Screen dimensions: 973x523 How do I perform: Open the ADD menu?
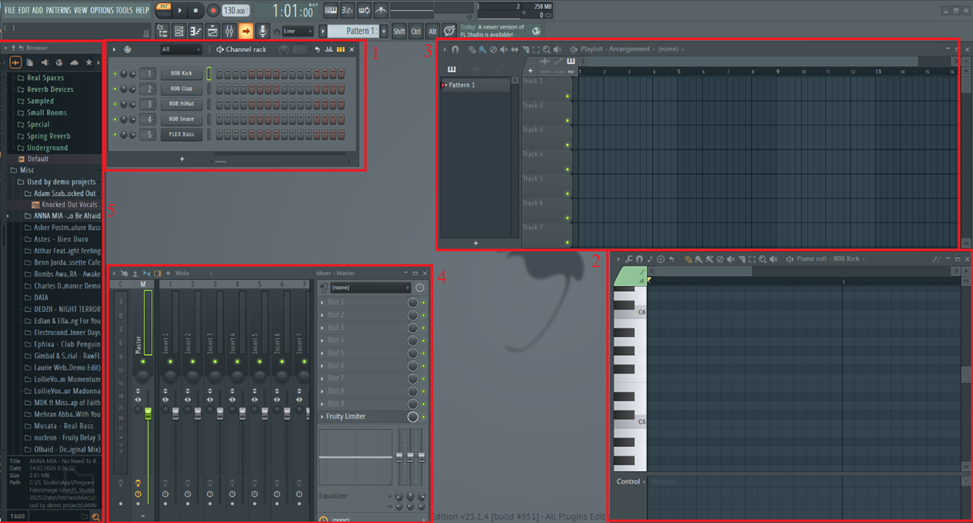click(x=38, y=10)
